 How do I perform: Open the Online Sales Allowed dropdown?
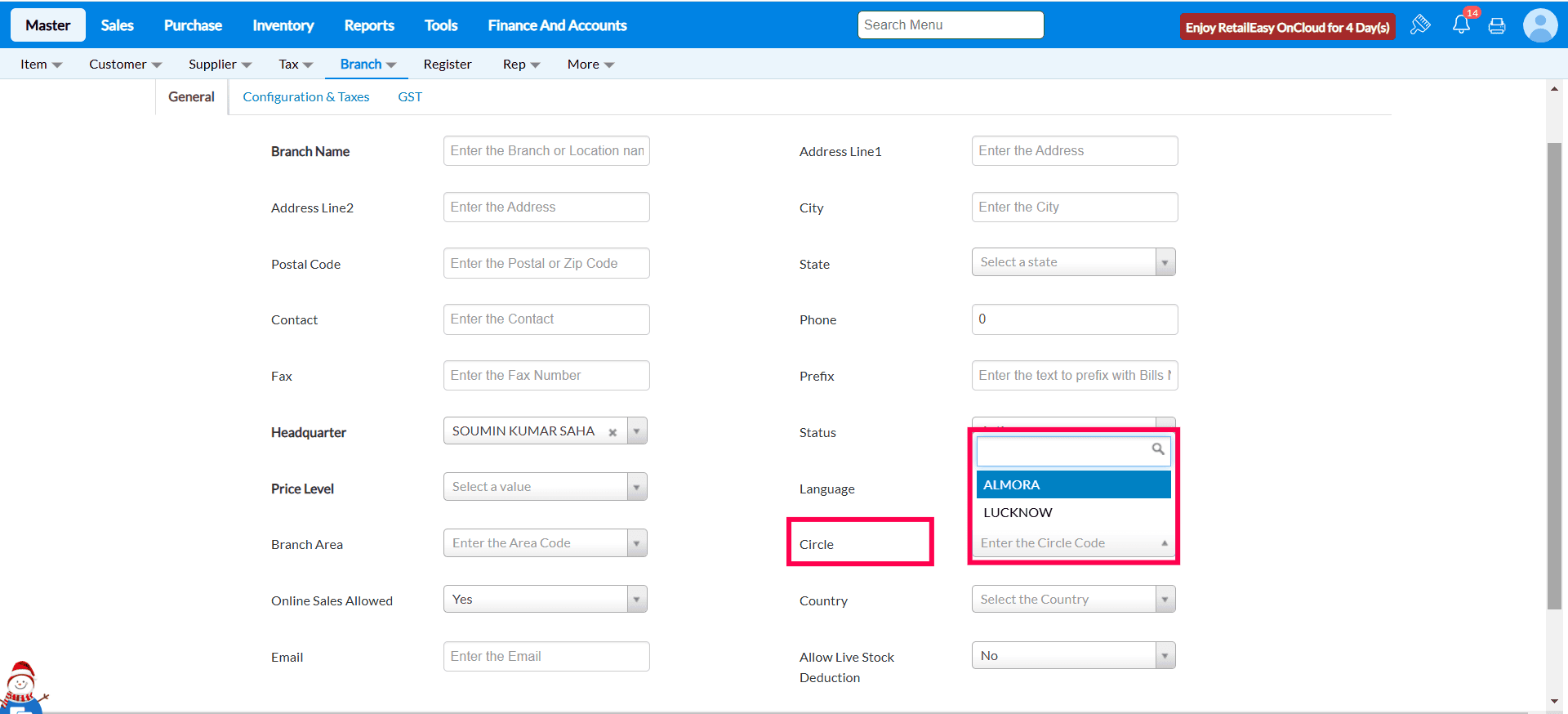click(636, 600)
